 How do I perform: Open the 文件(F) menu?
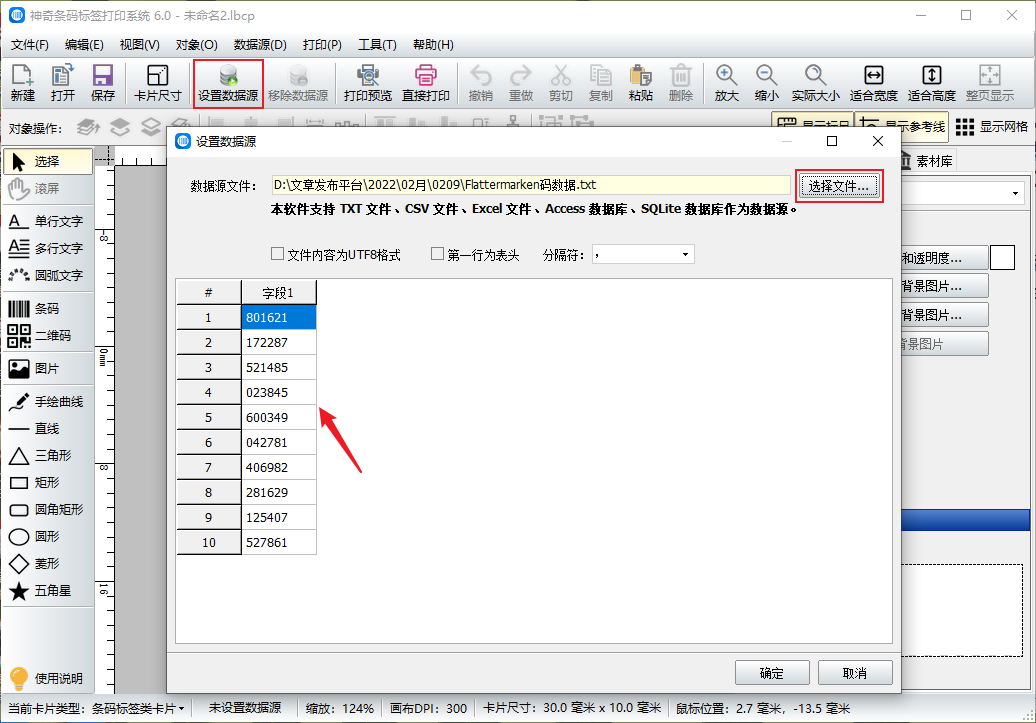click(30, 45)
